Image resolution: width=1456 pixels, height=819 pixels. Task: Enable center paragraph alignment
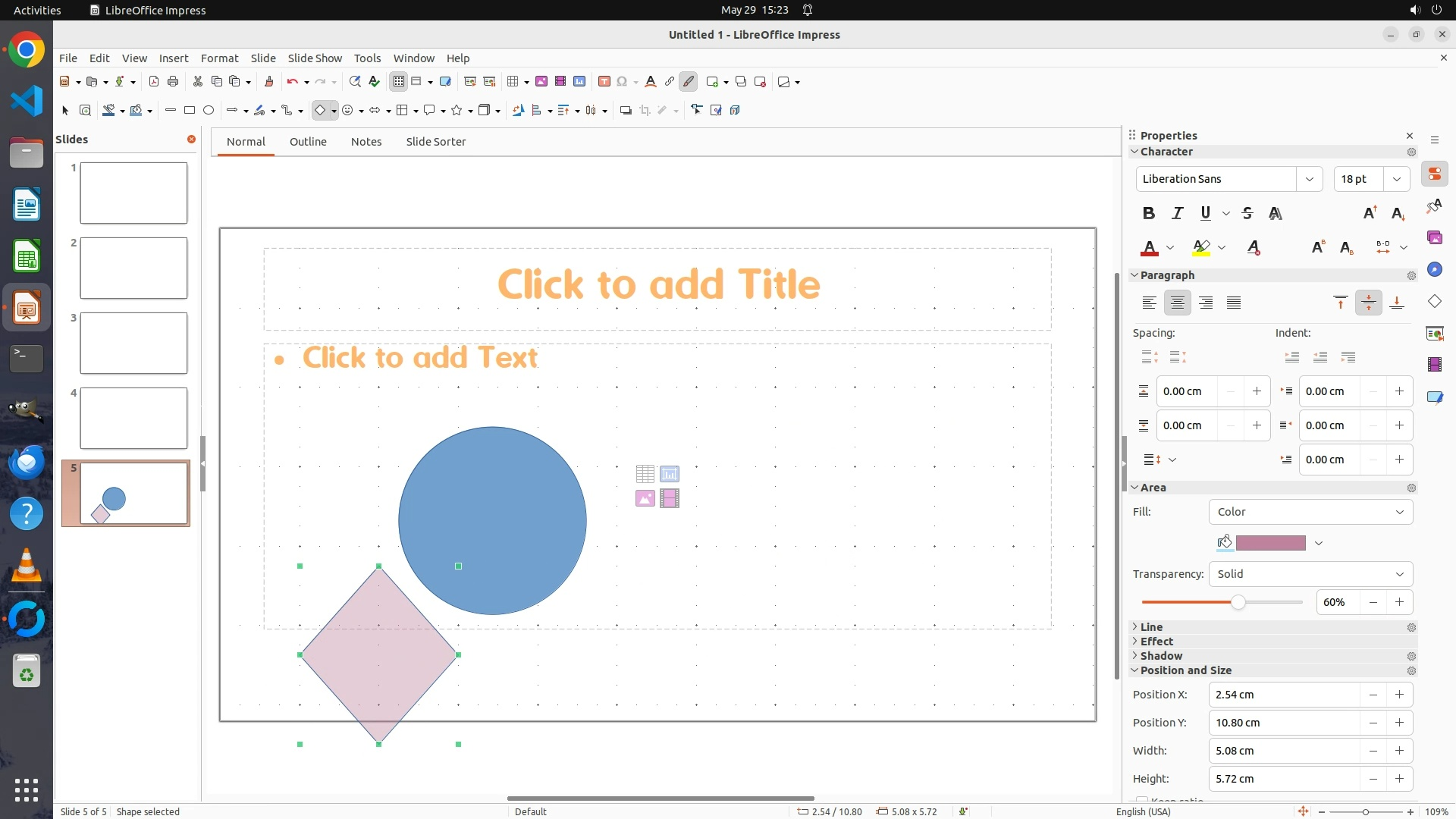coord(1177,303)
